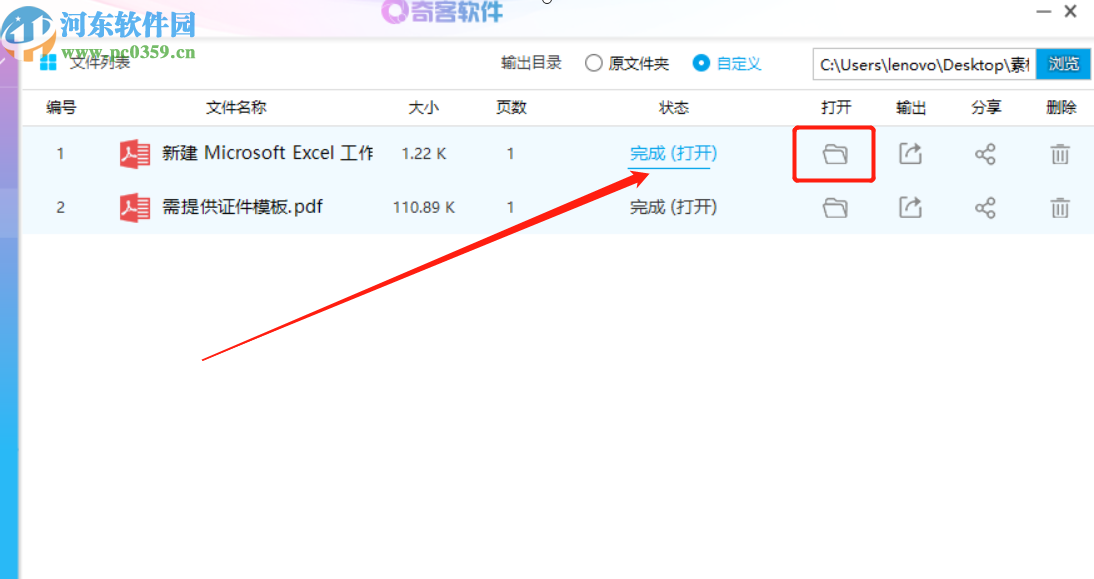Image resolution: width=1094 pixels, height=579 pixels.
Task: Open completed file via 完成 (打开) in row 1
Action: (673, 153)
